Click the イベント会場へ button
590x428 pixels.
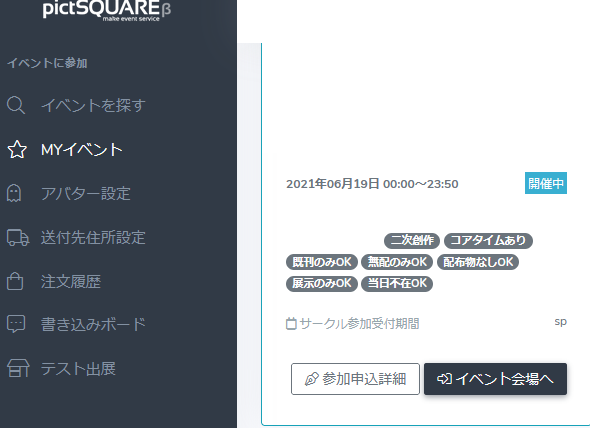(495, 379)
